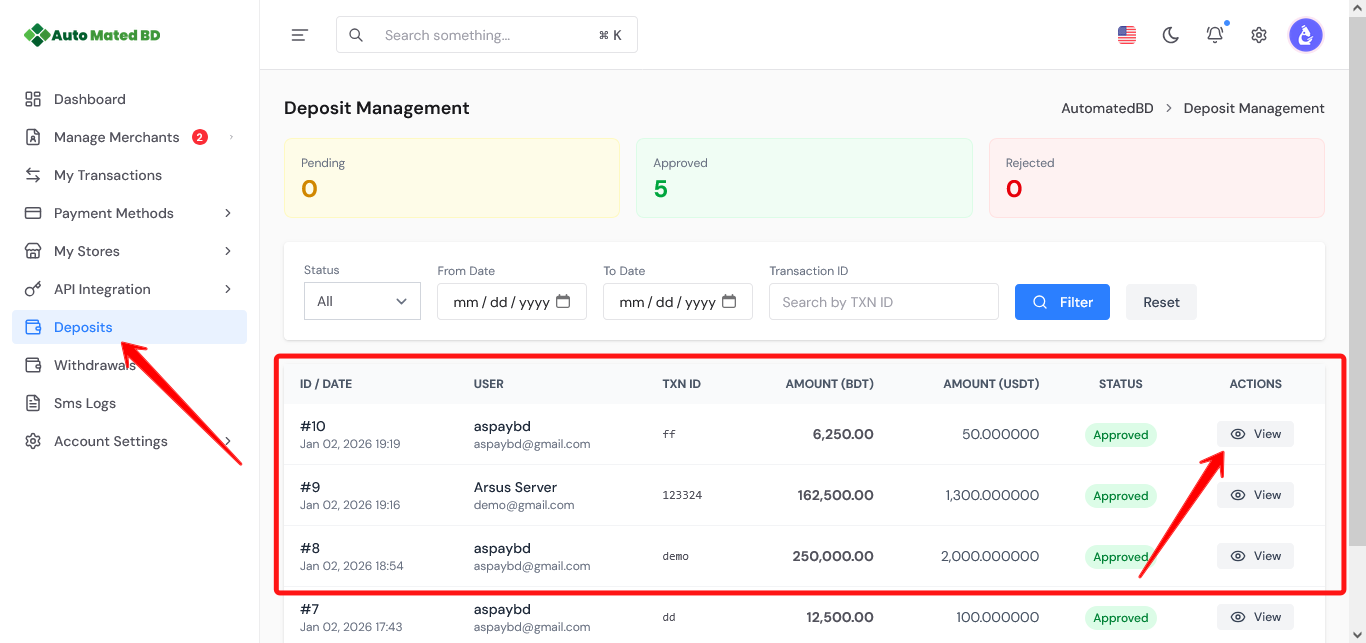Screen dimensions: 1366x643
Task: Open the Status filter dropdown
Action: (x=362, y=301)
